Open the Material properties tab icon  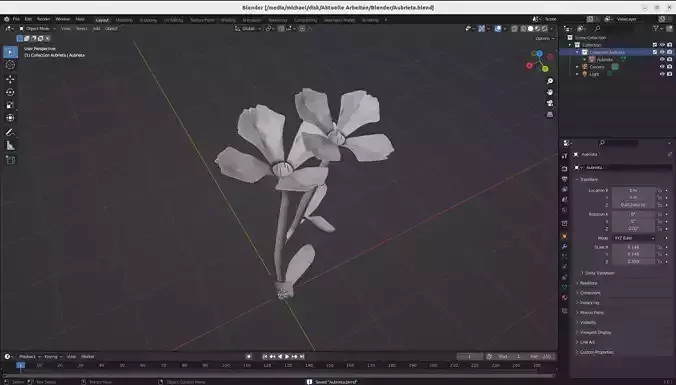click(x=565, y=297)
